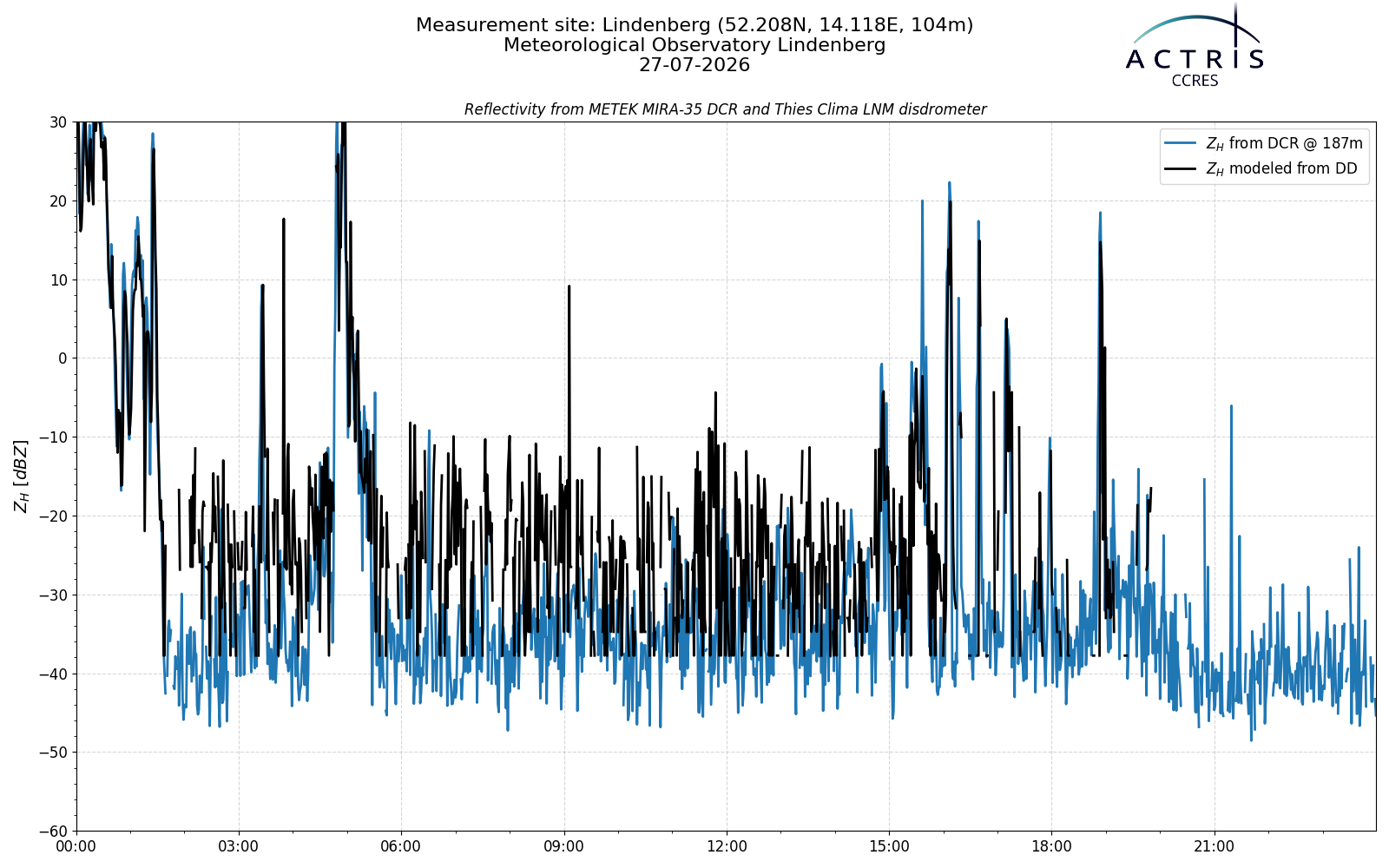Click the black line sample in the legend
The height and width of the screenshot is (868, 1389).
click(x=1181, y=169)
